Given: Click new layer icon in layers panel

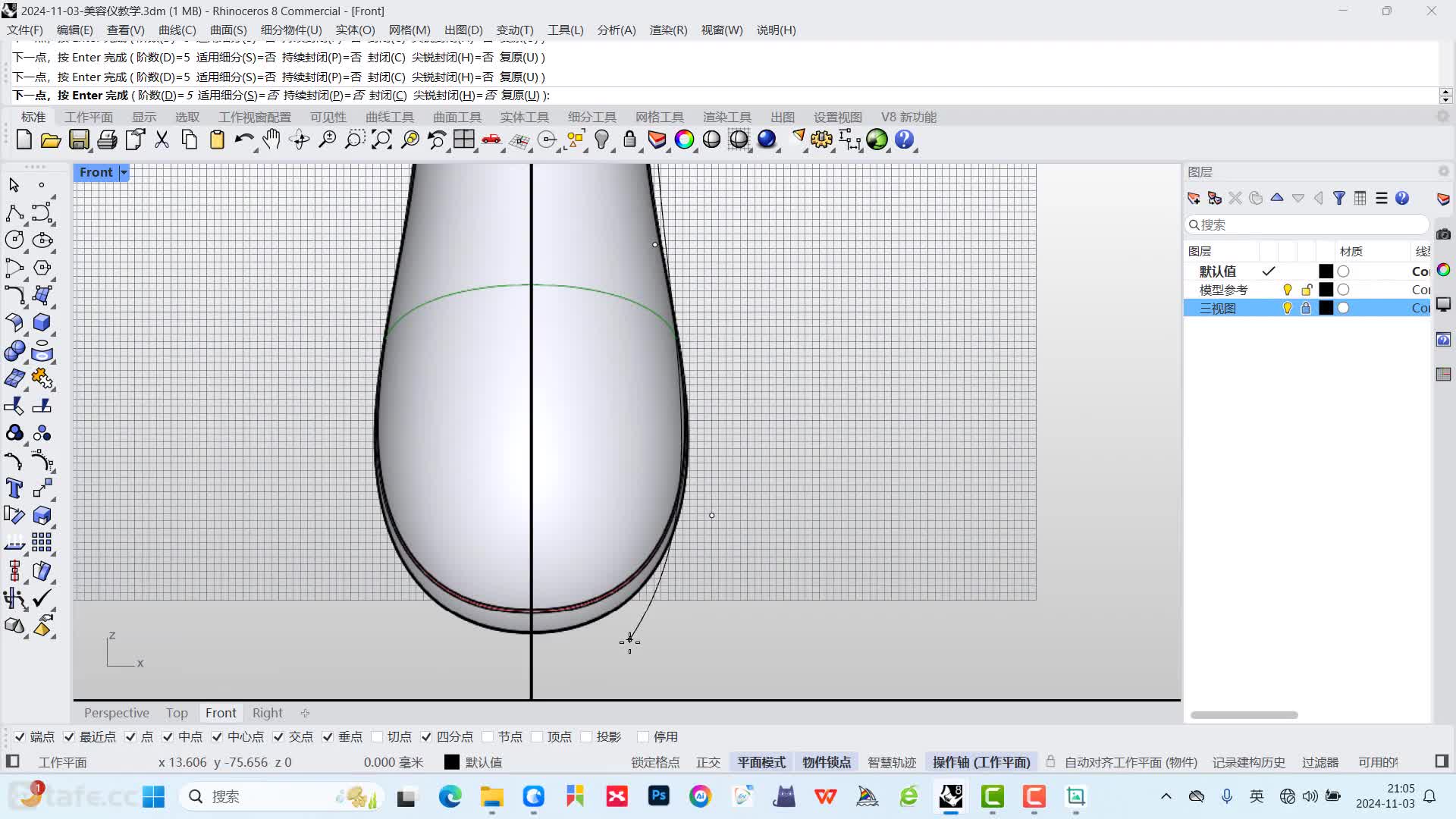Looking at the screenshot, I should [1194, 198].
